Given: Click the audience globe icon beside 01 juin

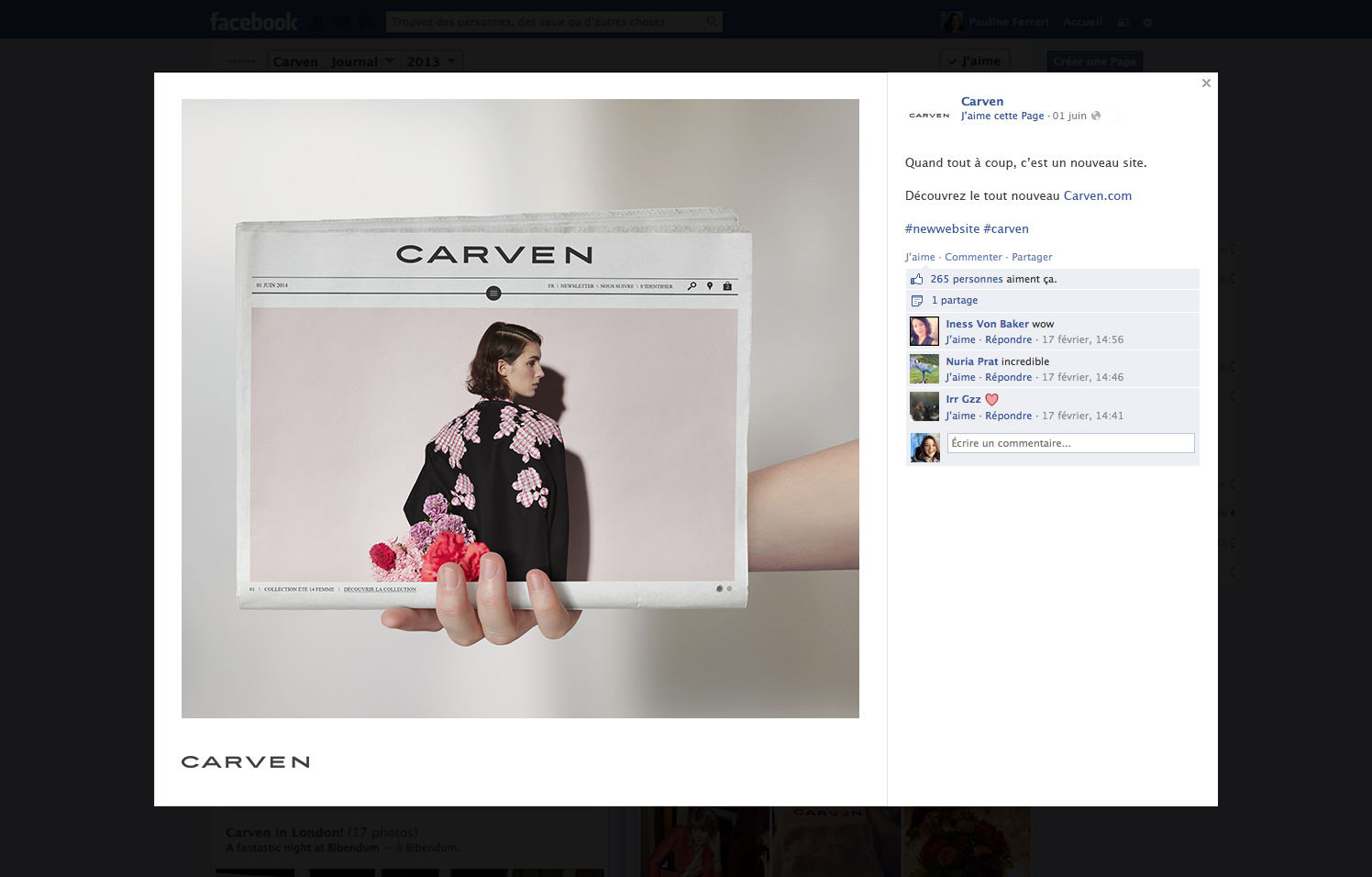Looking at the screenshot, I should point(1095,116).
